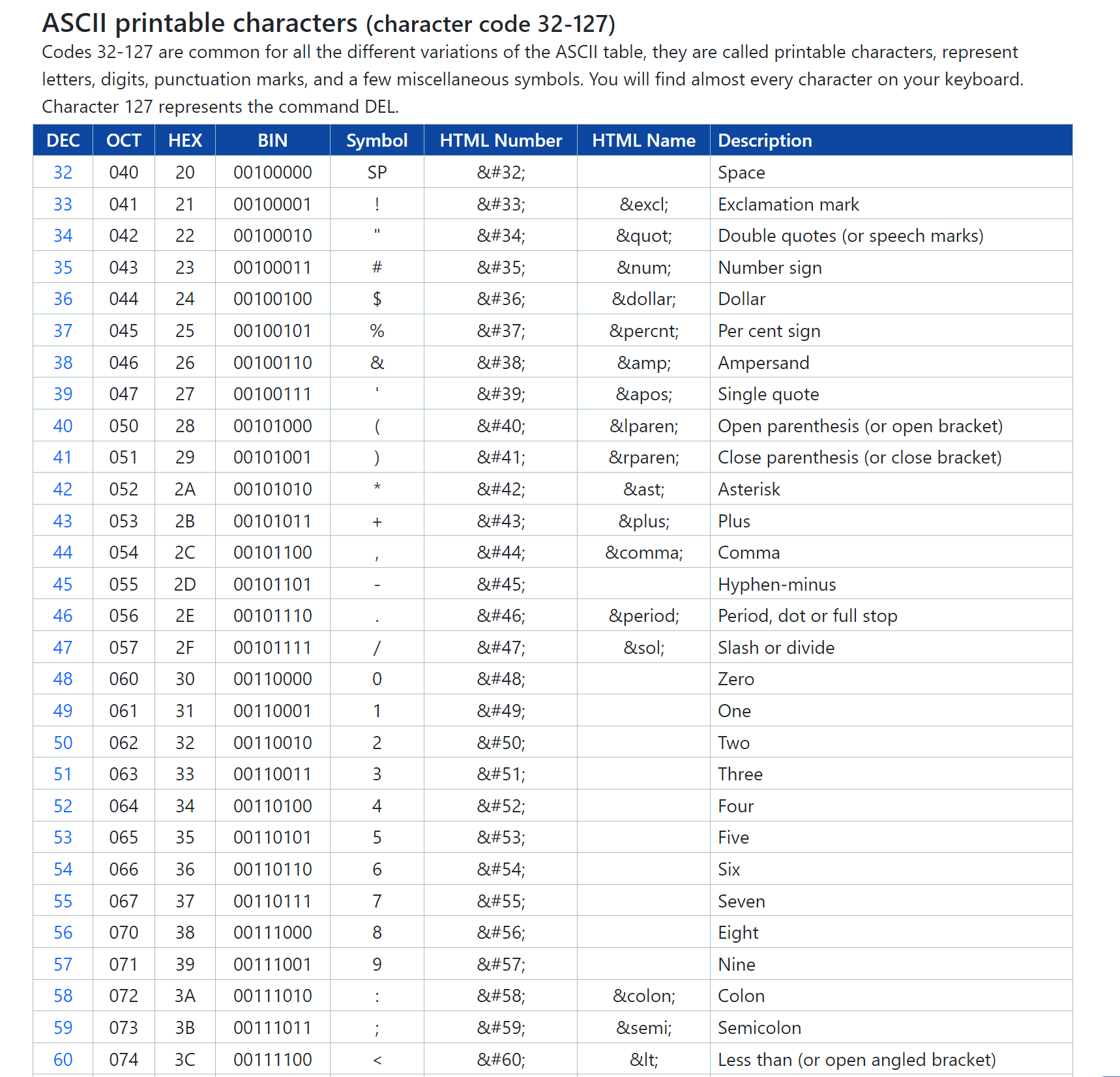Click the DEC 45 Hyphen-minus link
Image resolution: width=1120 pixels, height=1077 pixels.
[63, 585]
